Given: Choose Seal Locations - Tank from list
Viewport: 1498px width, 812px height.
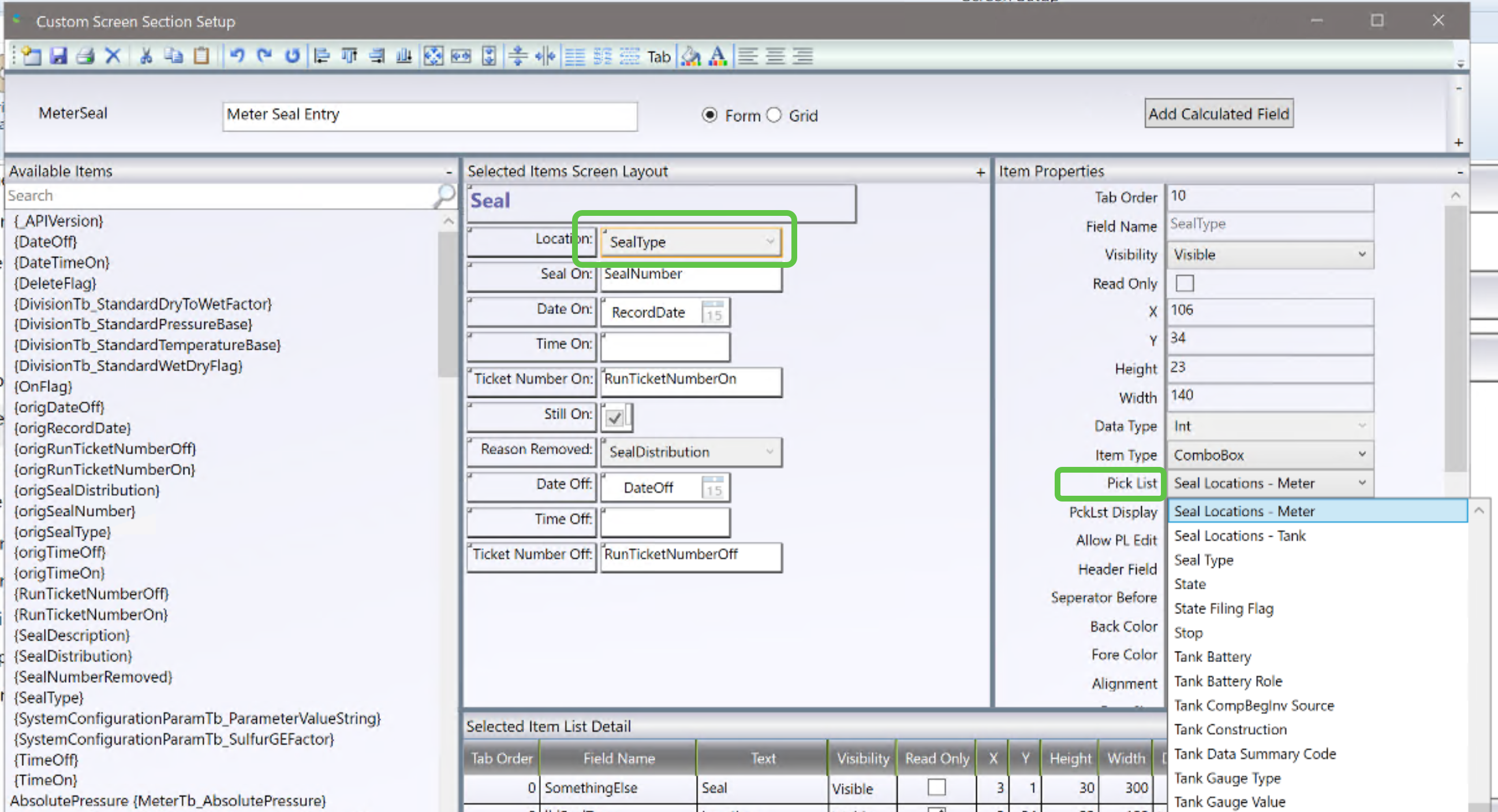Looking at the screenshot, I should click(1239, 536).
